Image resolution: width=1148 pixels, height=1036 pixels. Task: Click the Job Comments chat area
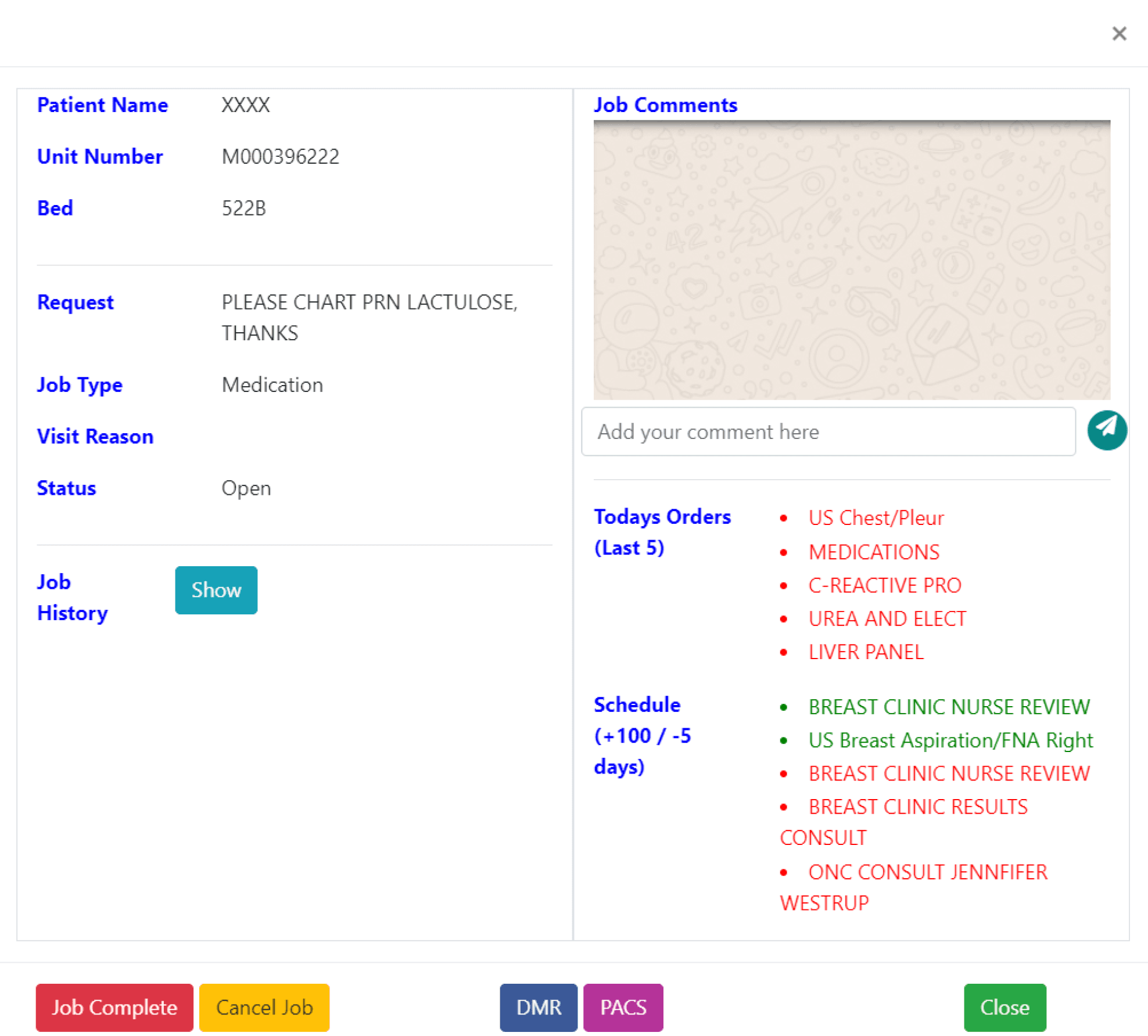point(851,260)
